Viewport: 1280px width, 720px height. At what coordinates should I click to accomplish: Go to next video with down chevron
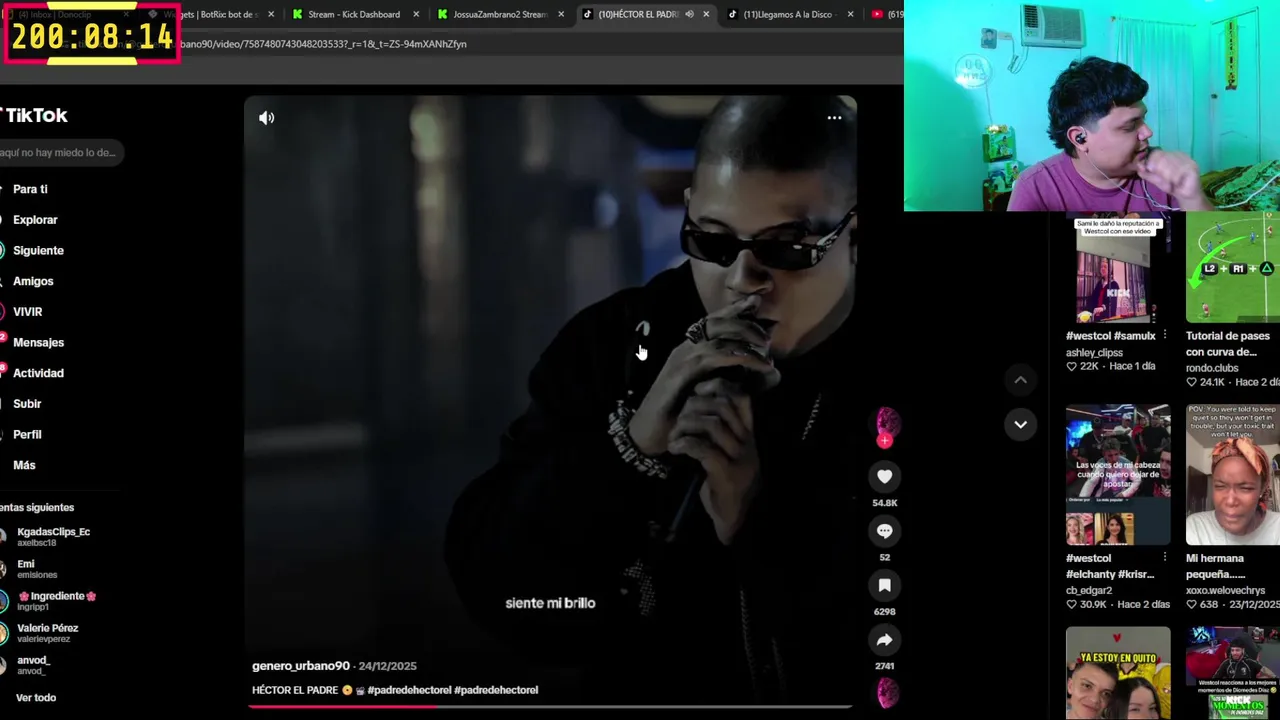1020,424
